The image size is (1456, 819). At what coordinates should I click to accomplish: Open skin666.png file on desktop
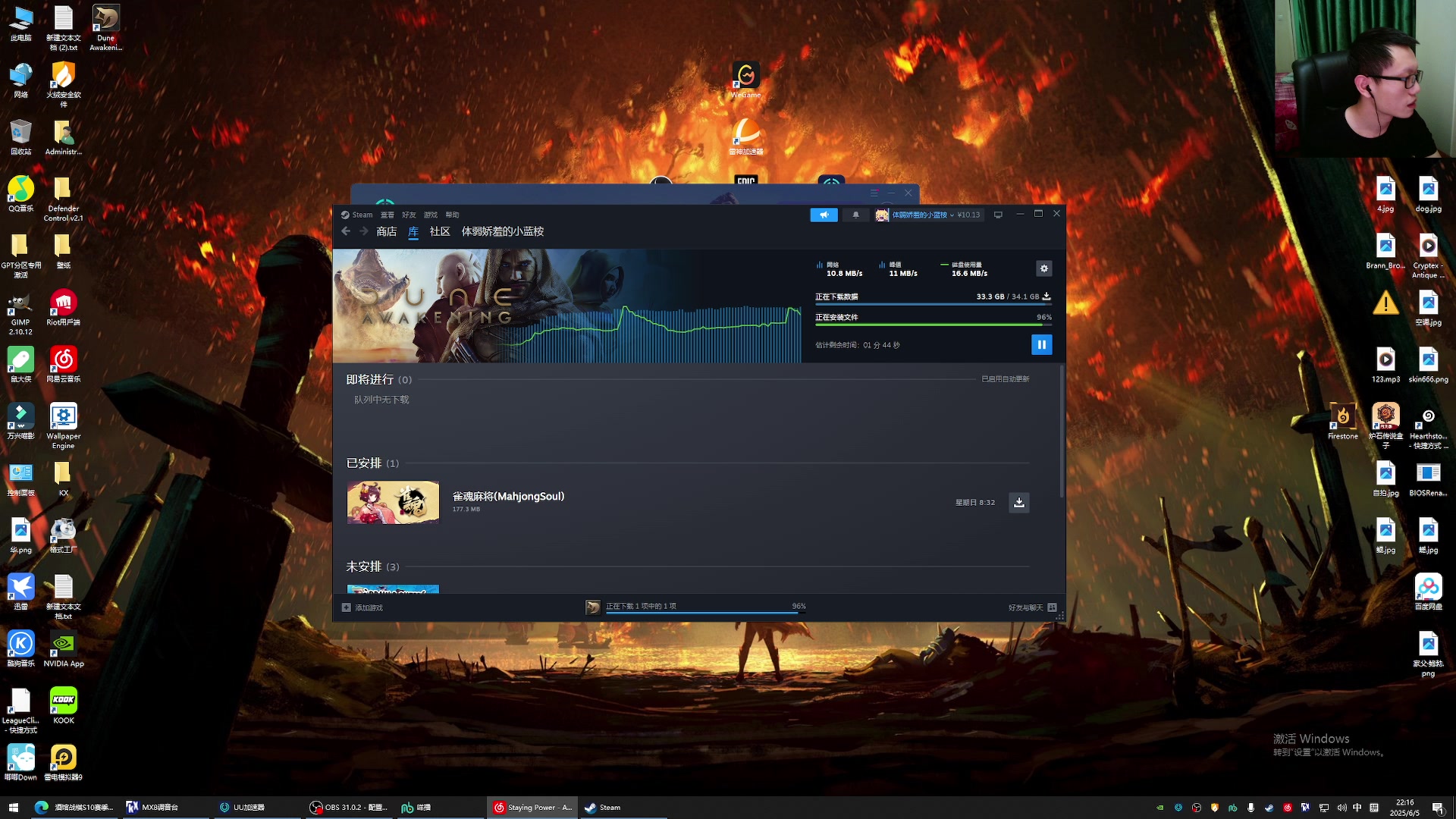[1429, 365]
